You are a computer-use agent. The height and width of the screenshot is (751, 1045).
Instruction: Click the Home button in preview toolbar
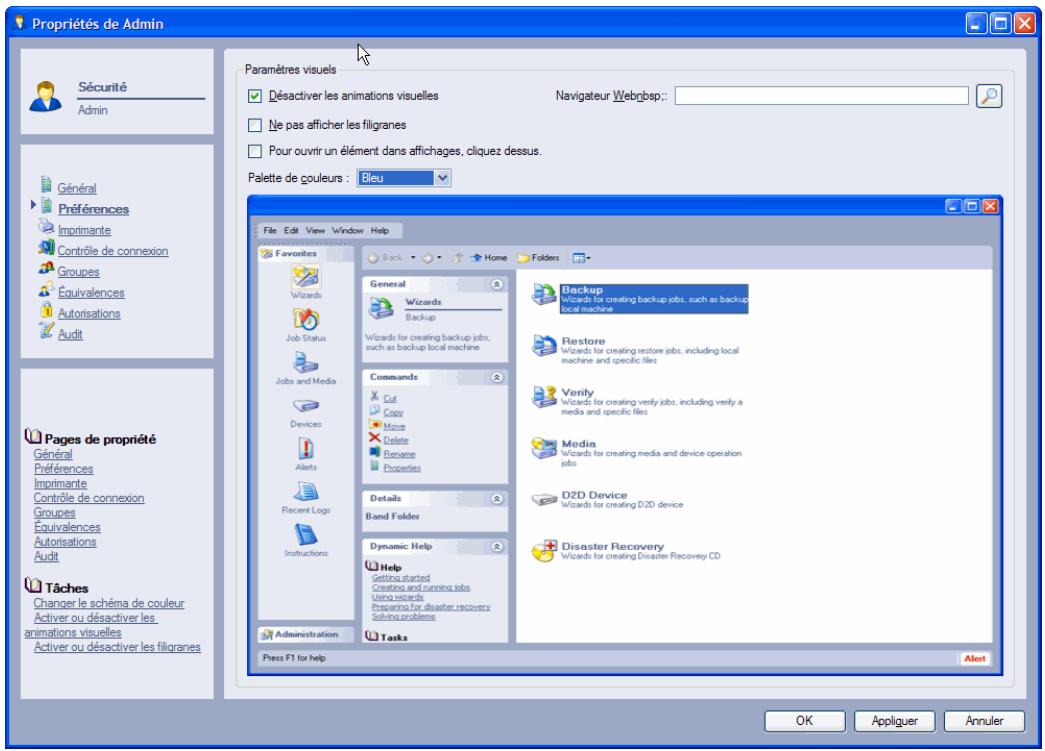489,257
